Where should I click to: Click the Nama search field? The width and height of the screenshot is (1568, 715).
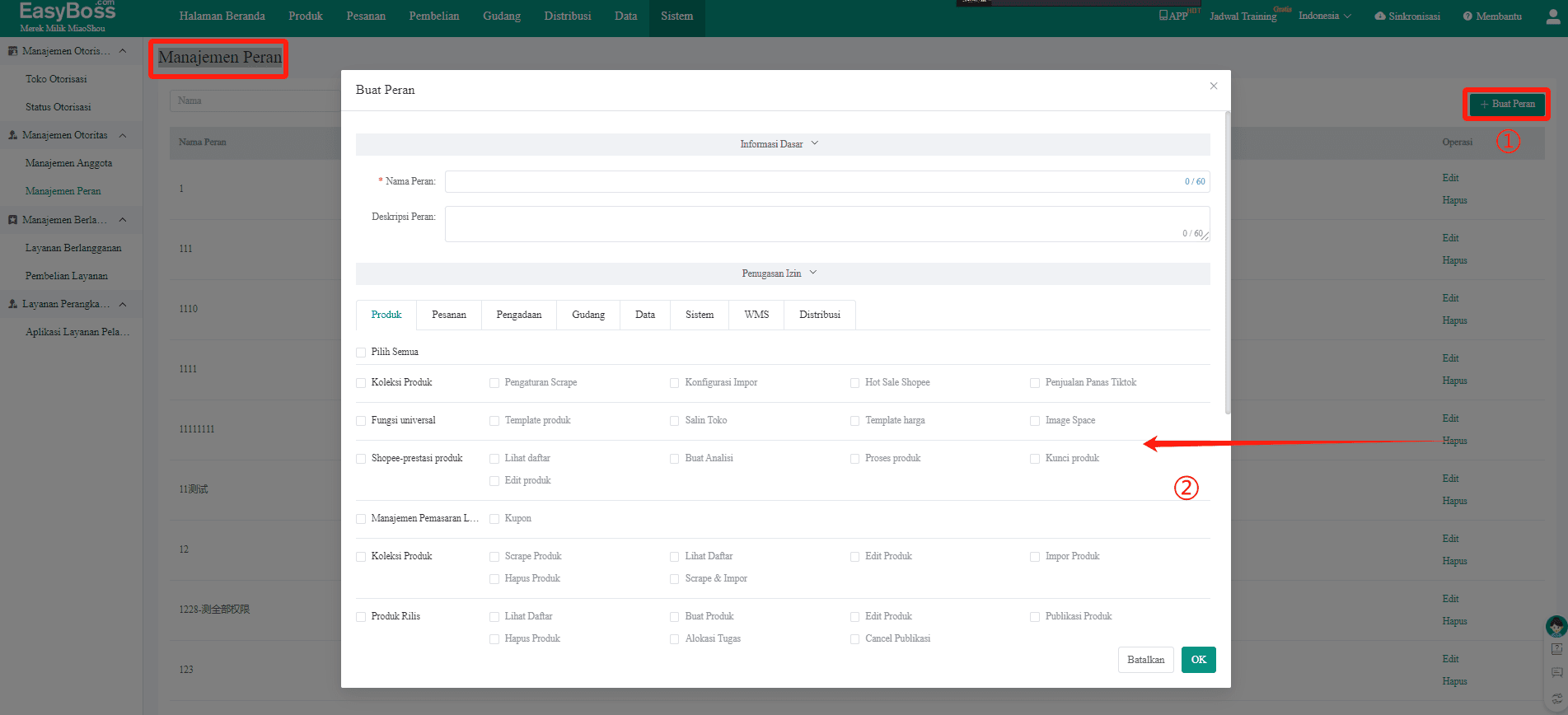[x=255, y=100]
